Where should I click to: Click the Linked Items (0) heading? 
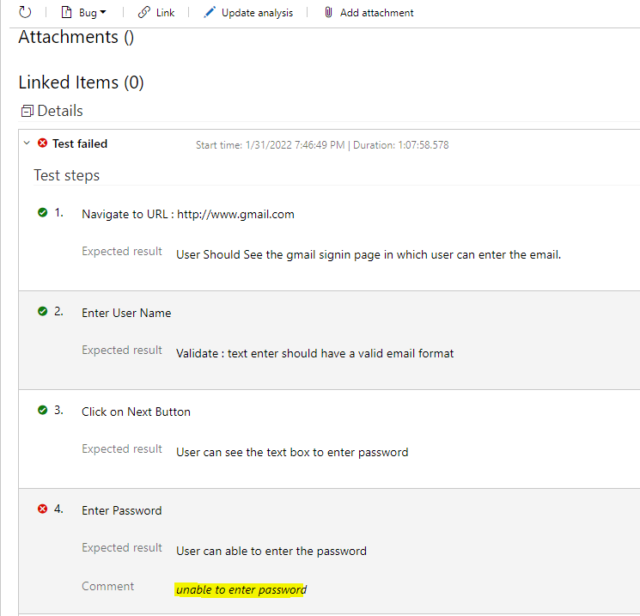pos(81,82)
